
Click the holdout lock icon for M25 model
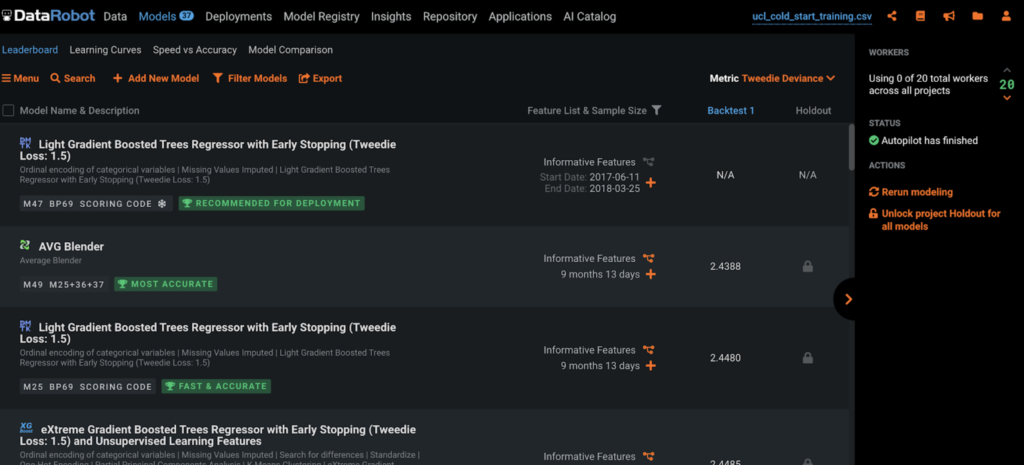tap(808, 358)
